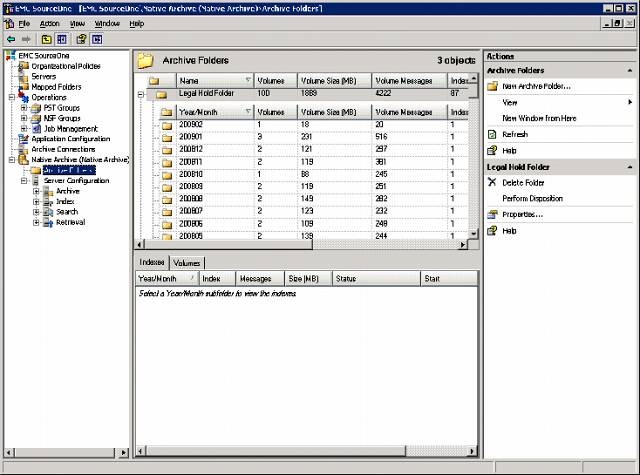This screenshot has height=475, width=640.
Task: Click the PST Groups tree icon
Action: [36, 108]
